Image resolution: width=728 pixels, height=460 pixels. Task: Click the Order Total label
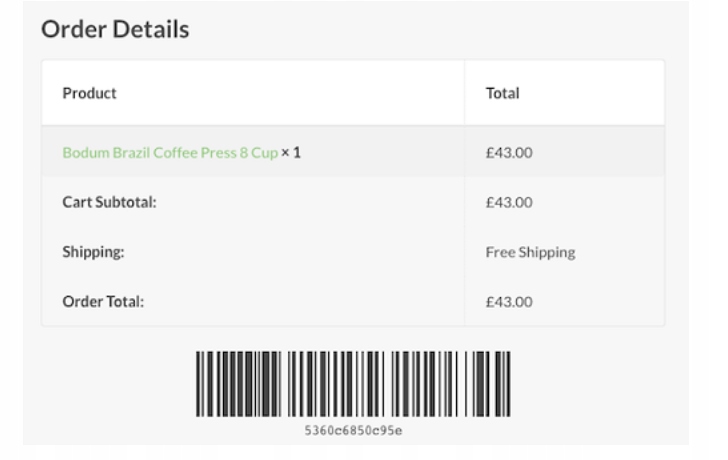point(103,302)
